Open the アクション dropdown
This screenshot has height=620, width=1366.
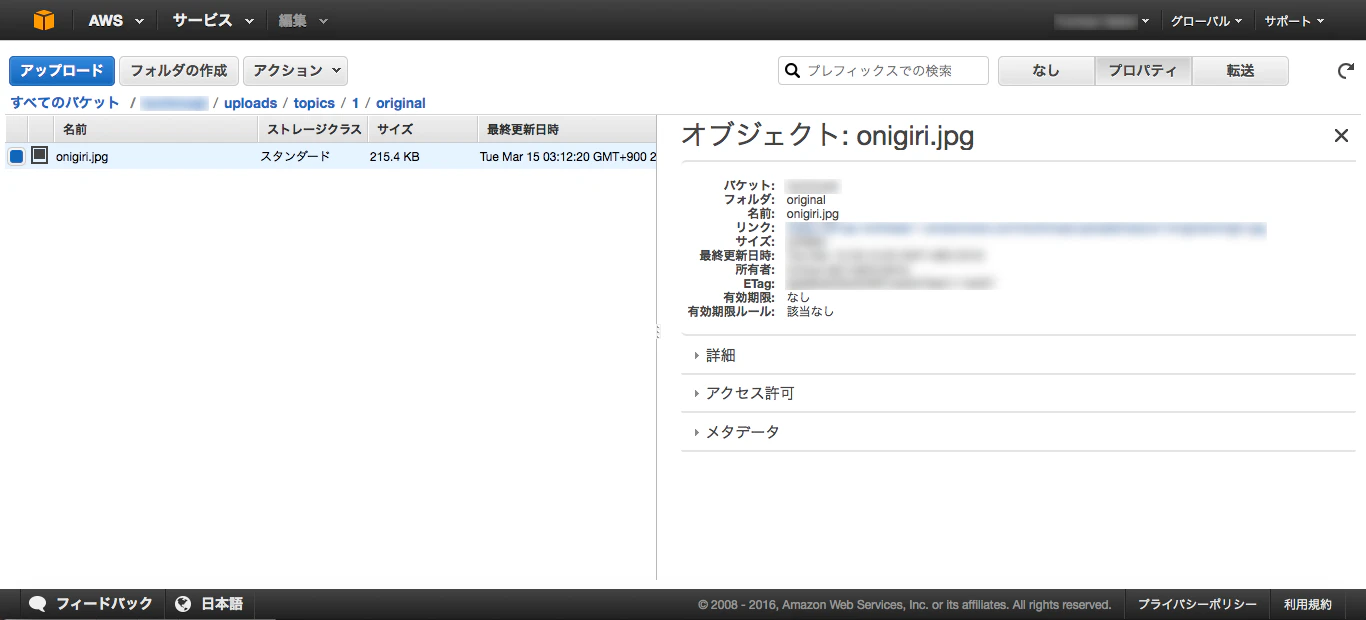295,71
